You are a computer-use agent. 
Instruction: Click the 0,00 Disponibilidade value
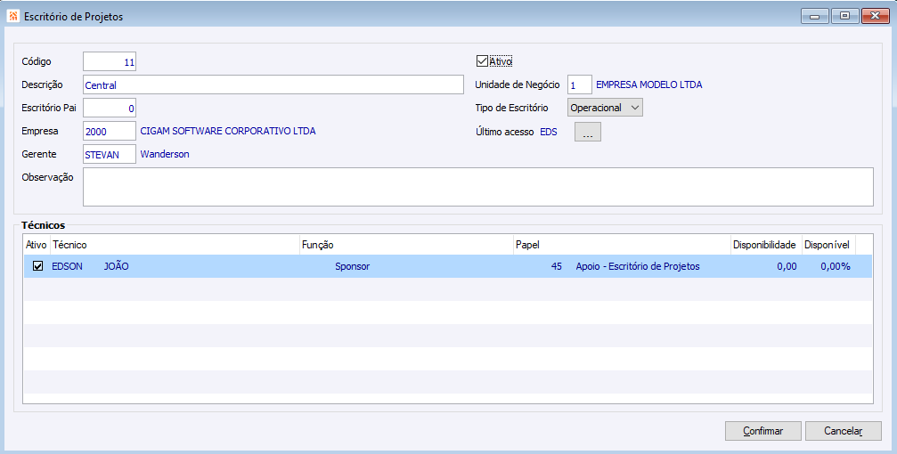(x=787, y=266)
